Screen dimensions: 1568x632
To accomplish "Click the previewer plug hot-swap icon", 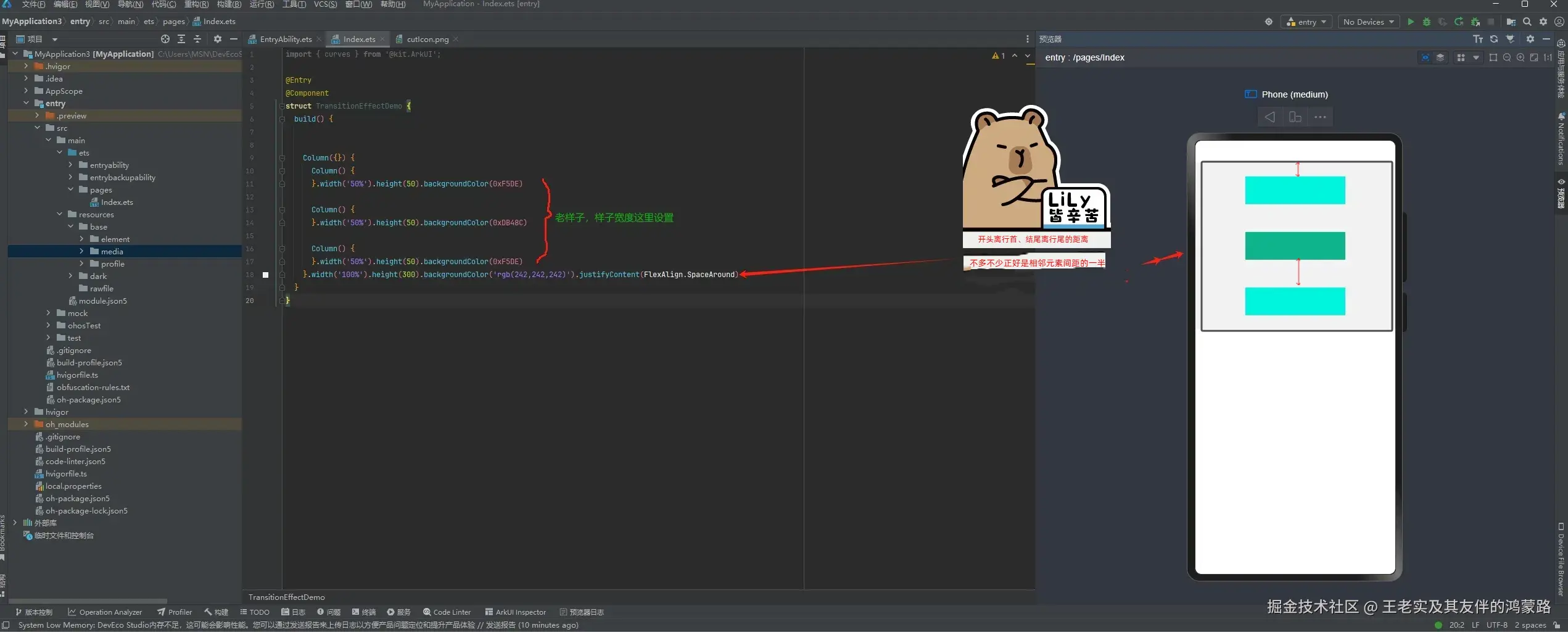I will tap(1510, 39).
